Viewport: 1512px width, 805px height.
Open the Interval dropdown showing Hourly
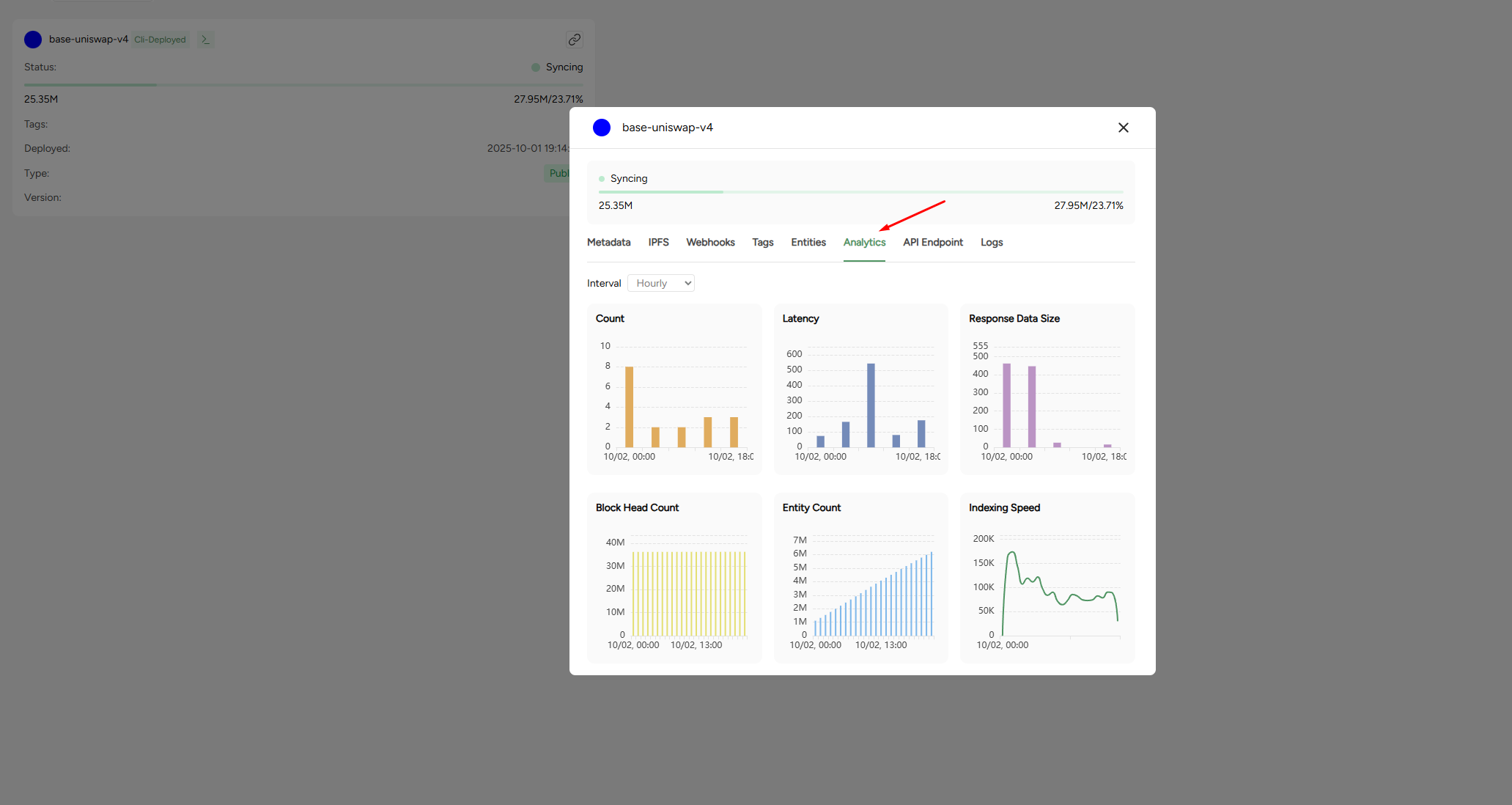point(661,283)
